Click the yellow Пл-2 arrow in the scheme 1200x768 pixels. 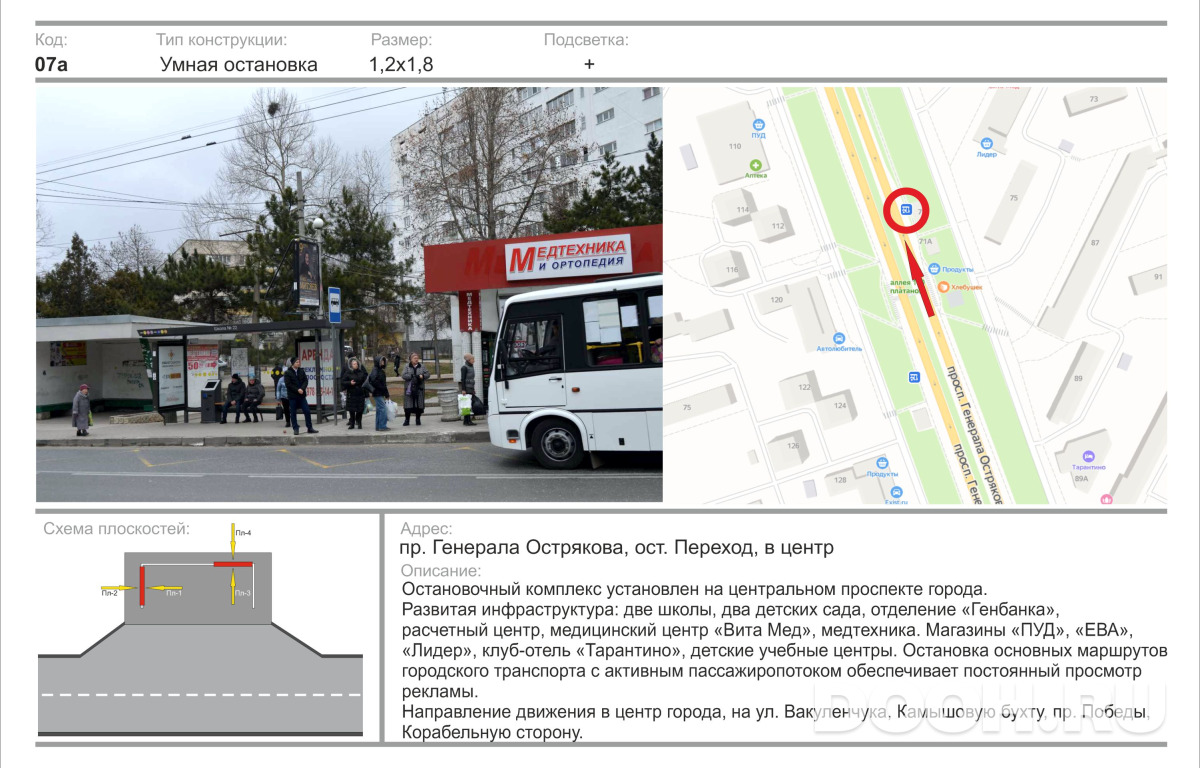tap(118, 587)
